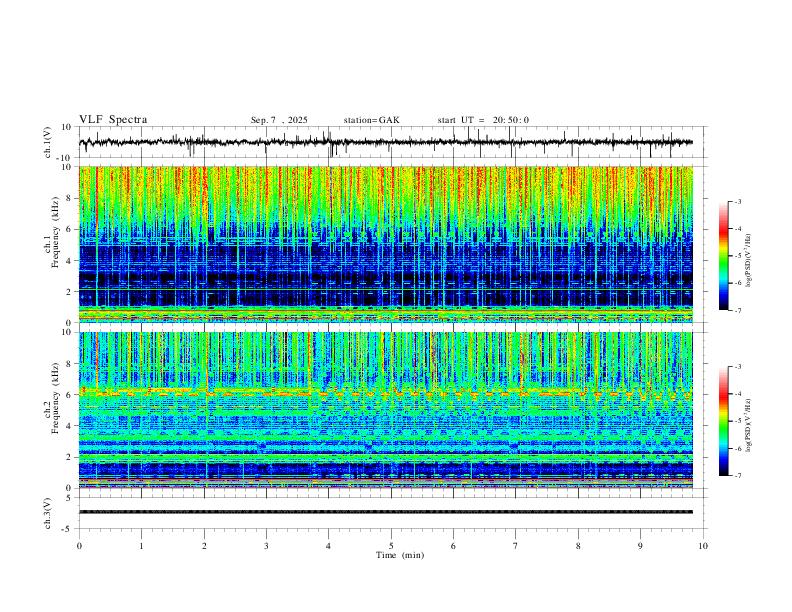
Task: Click the "-3" tick of upper colorbar
Action: [737, 201]
